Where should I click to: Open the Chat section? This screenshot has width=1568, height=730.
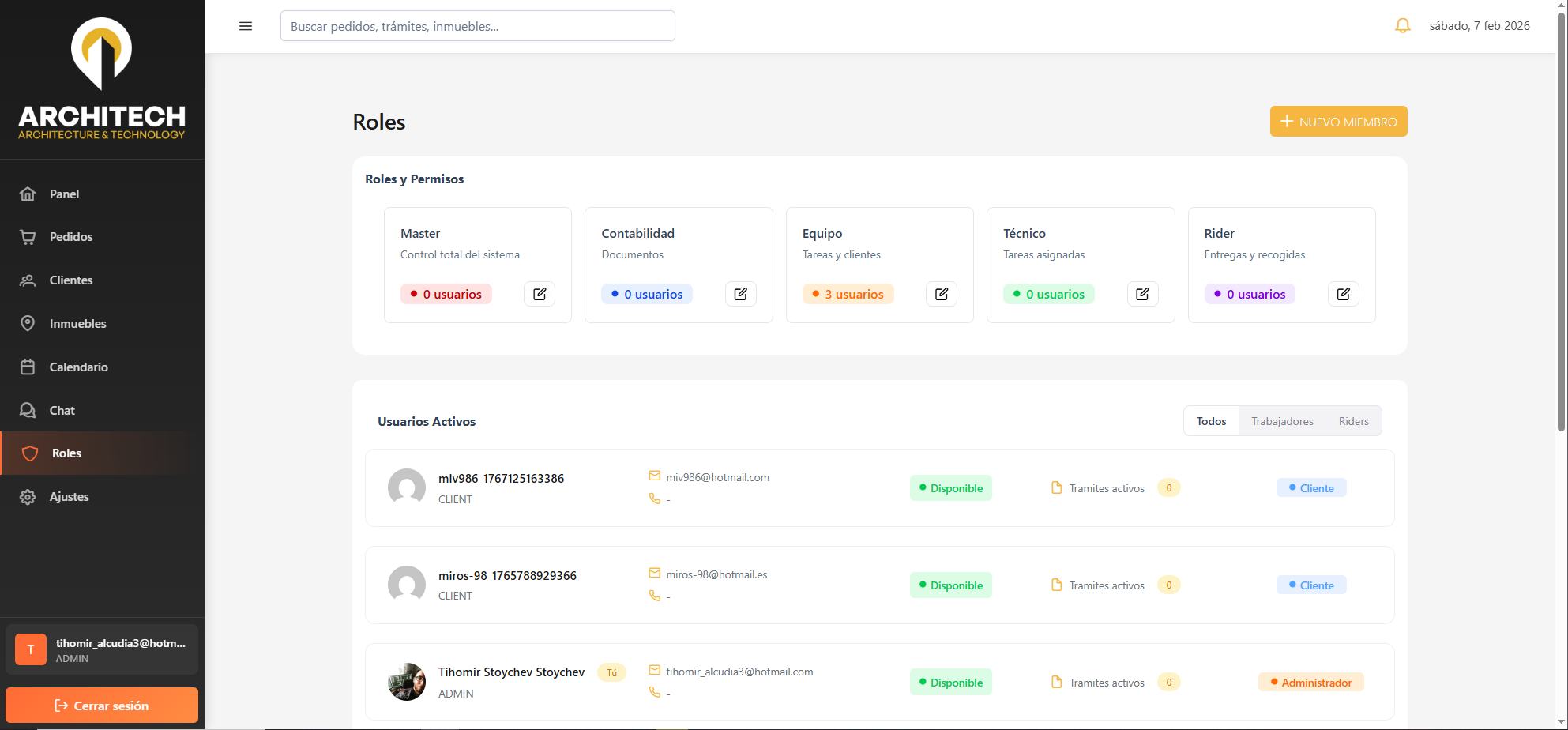coord(62,411)
